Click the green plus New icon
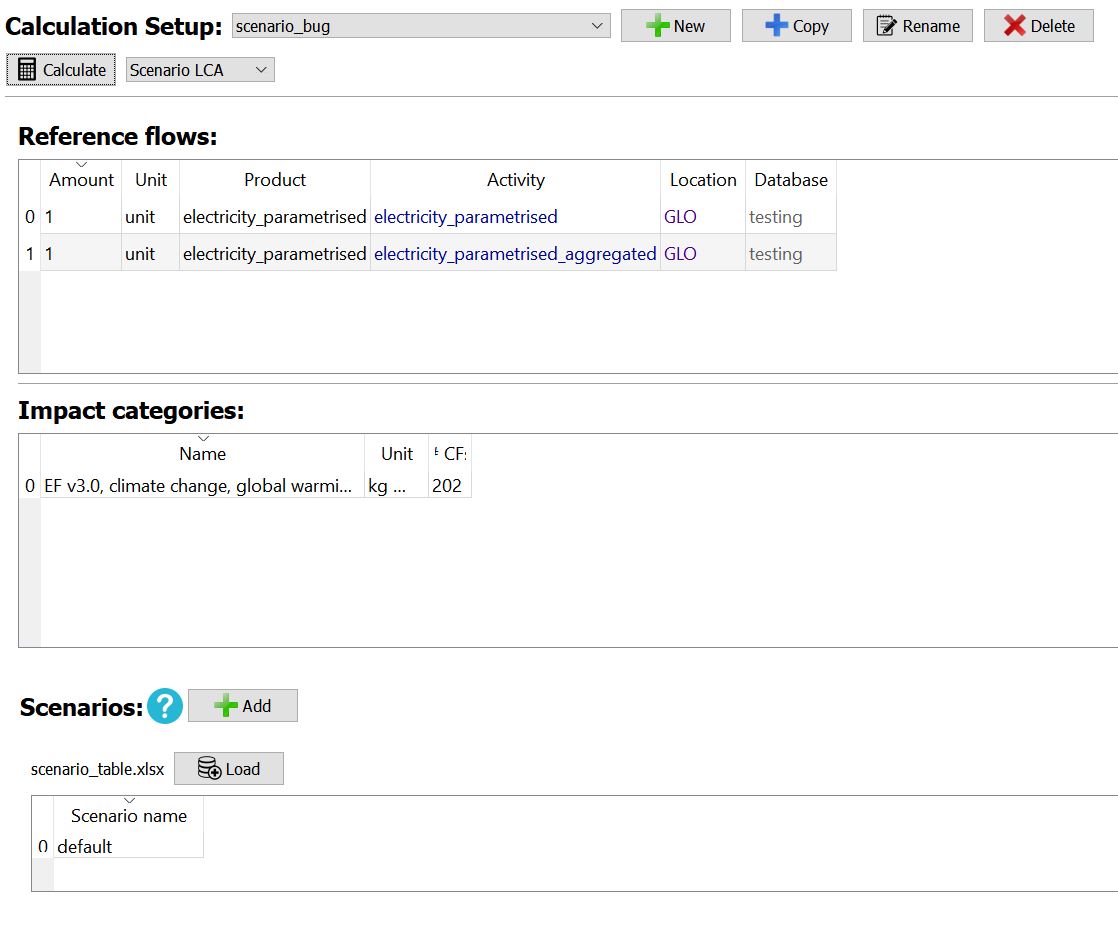The height and width of the screenshot is (928, 1118). [x=657, y=26]
